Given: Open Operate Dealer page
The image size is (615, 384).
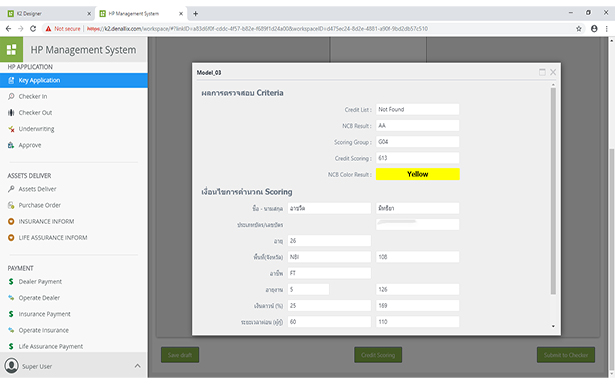Looking at the screenshot, I should pos(39,298).
